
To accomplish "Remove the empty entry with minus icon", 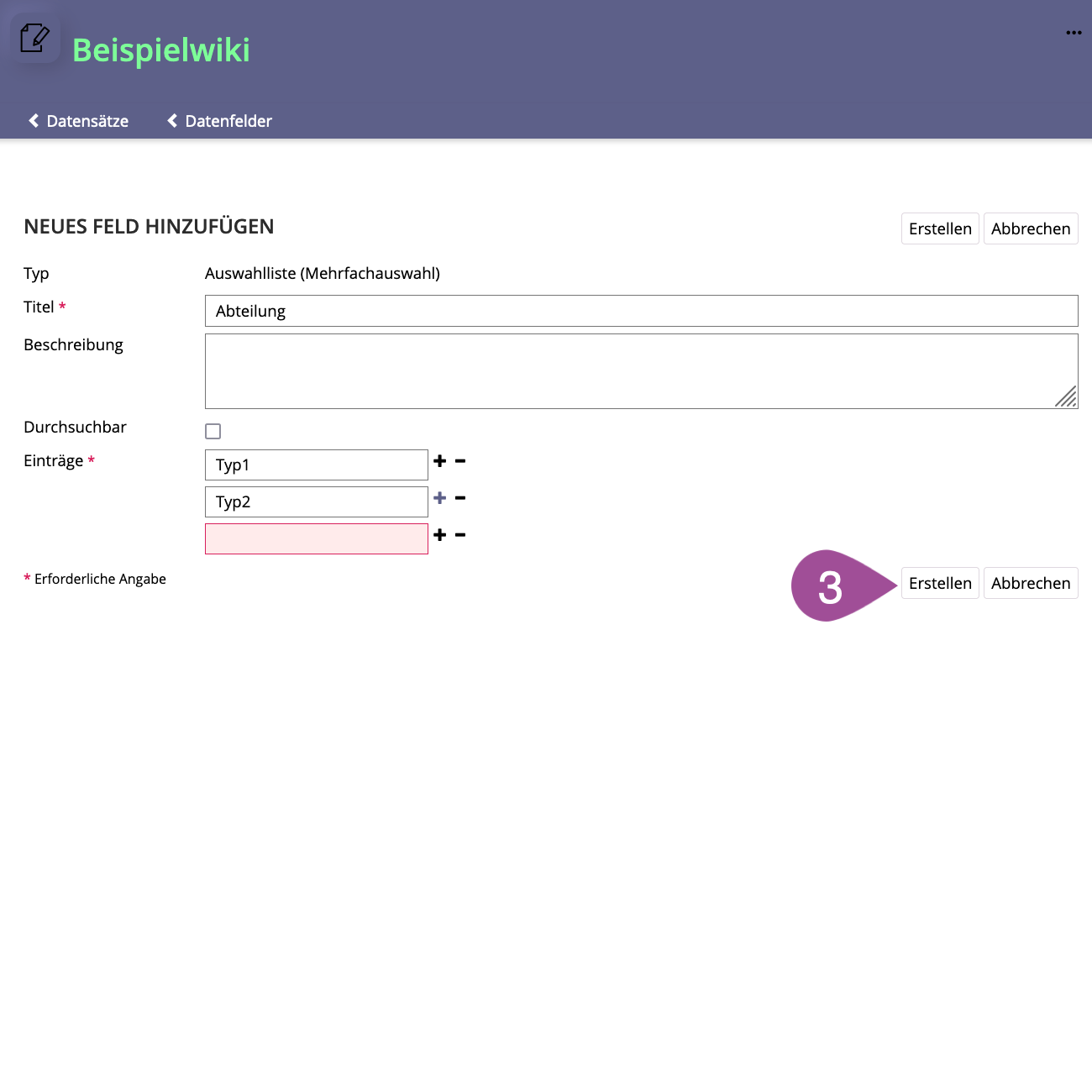I will point(460,535).
